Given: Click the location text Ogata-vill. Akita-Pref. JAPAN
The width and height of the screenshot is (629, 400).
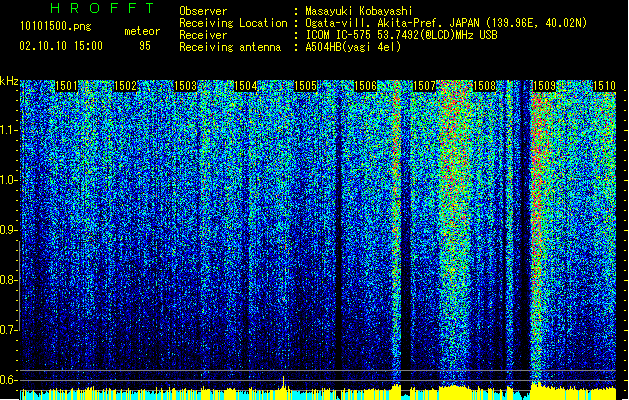Looking at the screenshot, I should 392,23.
